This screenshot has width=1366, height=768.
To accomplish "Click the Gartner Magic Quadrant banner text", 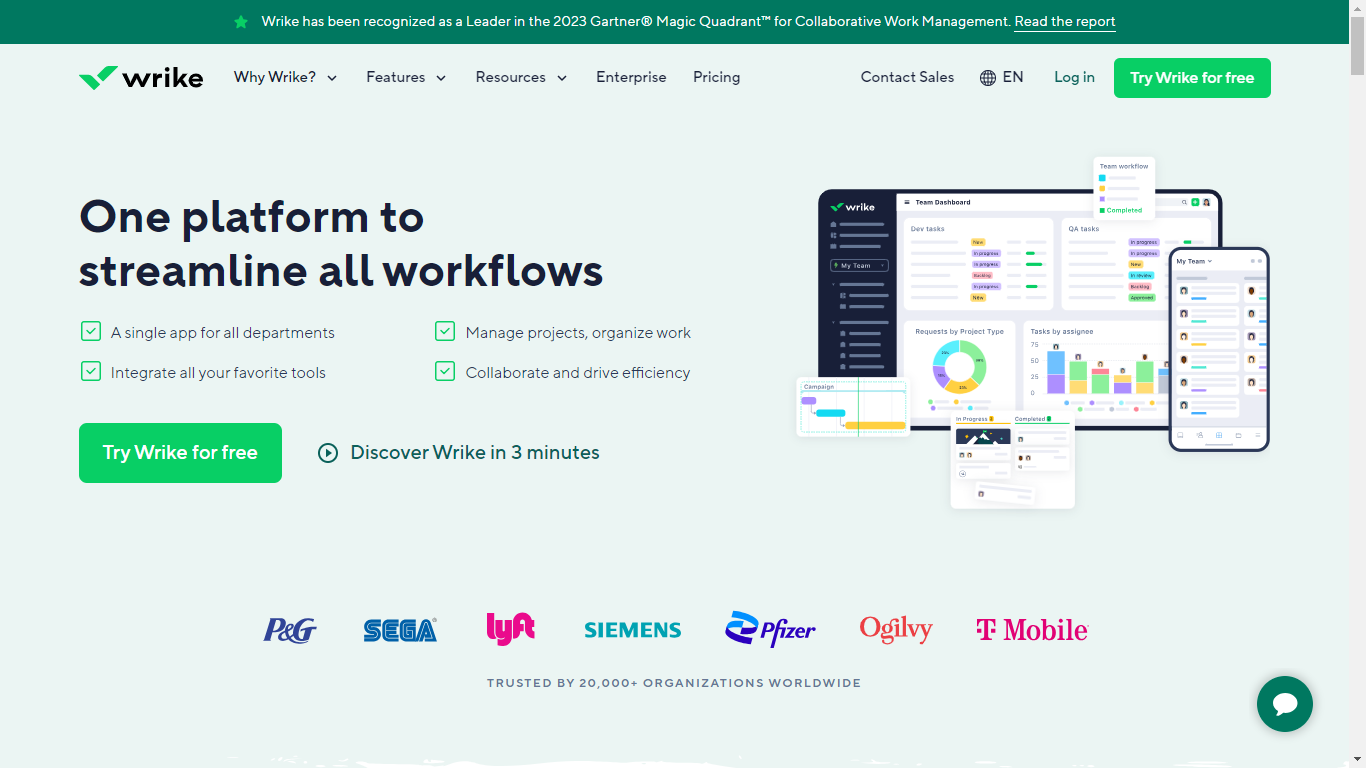I will 635,21.
